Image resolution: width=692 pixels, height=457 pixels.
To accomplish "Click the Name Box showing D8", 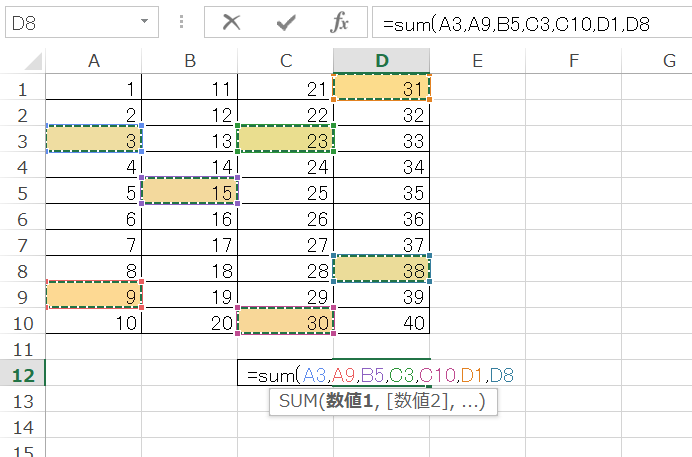I will click(82, 22).
